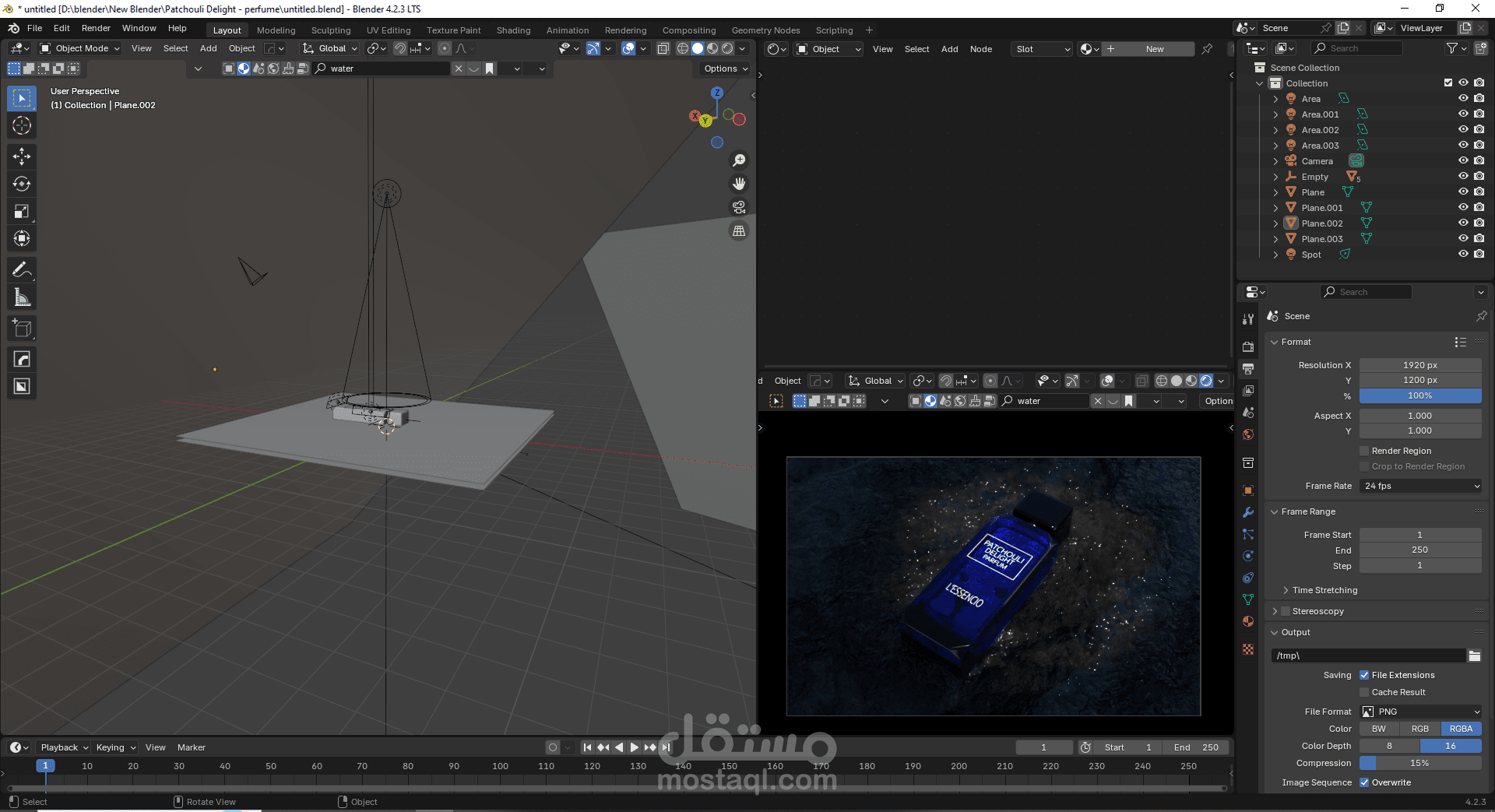The width and height of the screenshot is (1495, 812).
Task: Expand the Time Stretching section
Action: pos(1324,590)
